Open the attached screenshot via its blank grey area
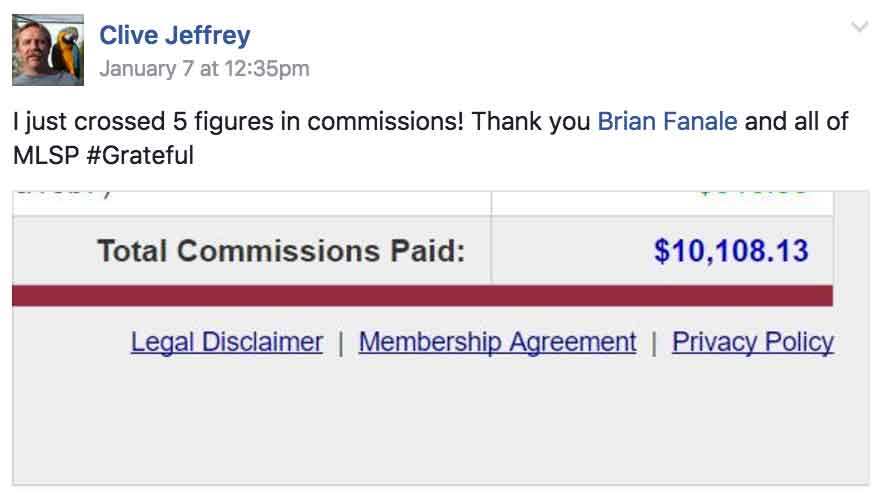The width and height of the screenshot is (888, 498). pos(441,425)
